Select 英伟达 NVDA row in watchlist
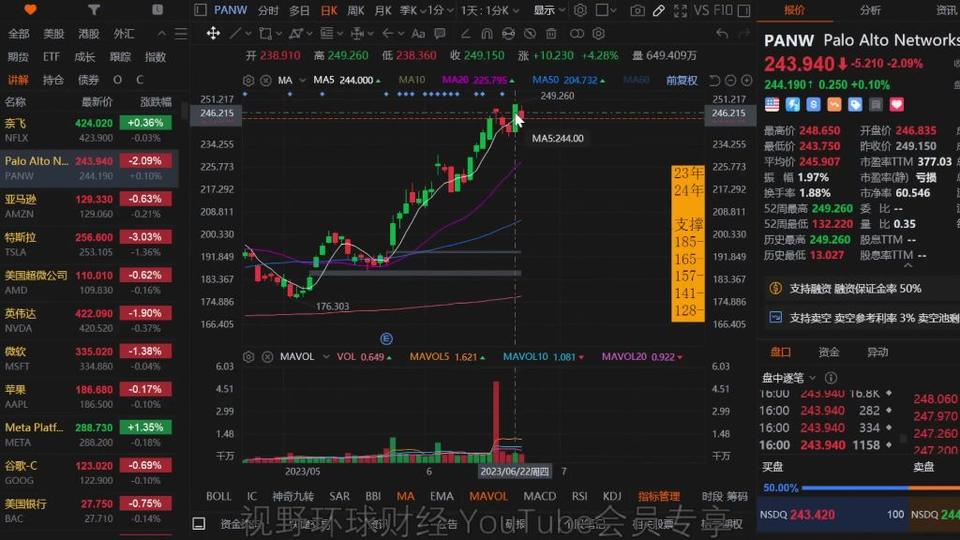 coord(89,320)
